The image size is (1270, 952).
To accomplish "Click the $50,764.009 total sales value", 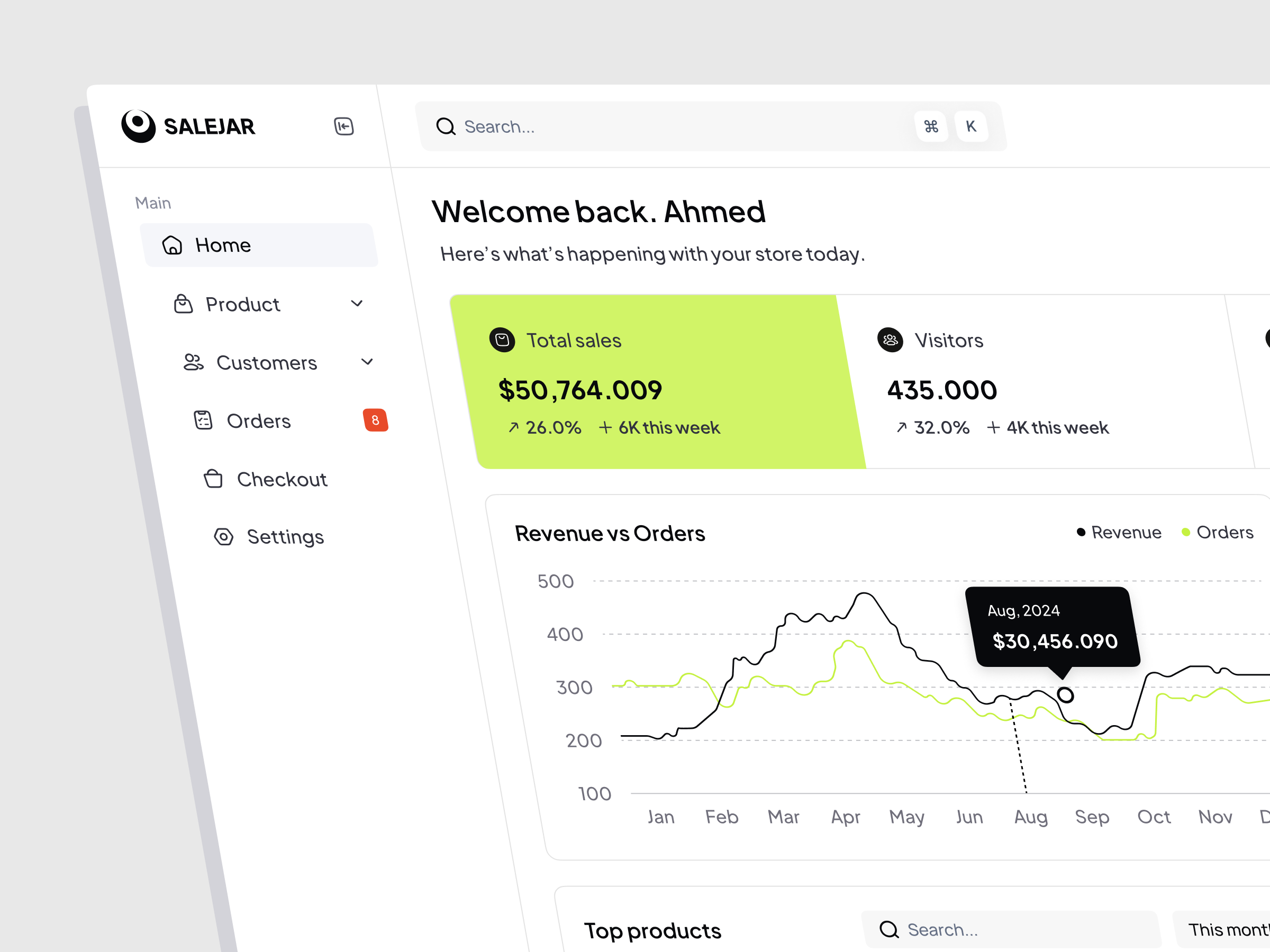I will coord(580,390).
